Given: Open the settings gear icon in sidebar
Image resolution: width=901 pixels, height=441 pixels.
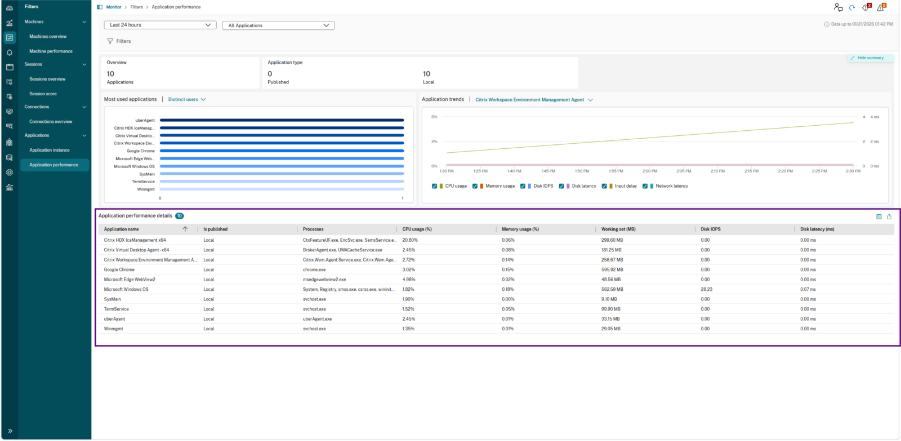Looking at the screenshot, I should tap(9, 172).
